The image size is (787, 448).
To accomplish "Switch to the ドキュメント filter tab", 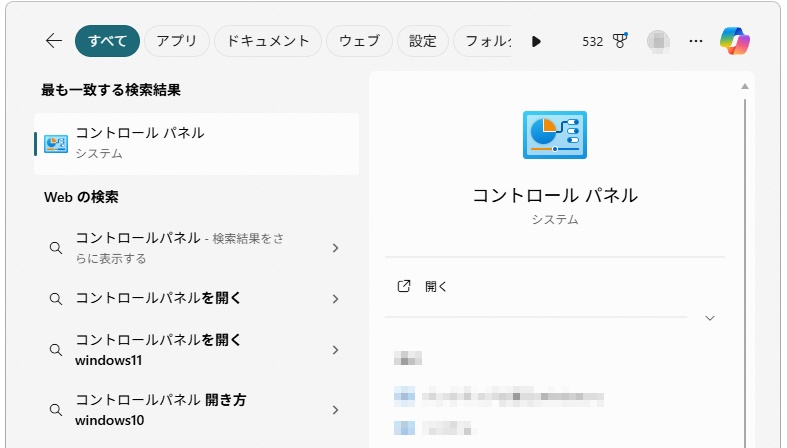I will pyautogui.click(x=268, y=41).
